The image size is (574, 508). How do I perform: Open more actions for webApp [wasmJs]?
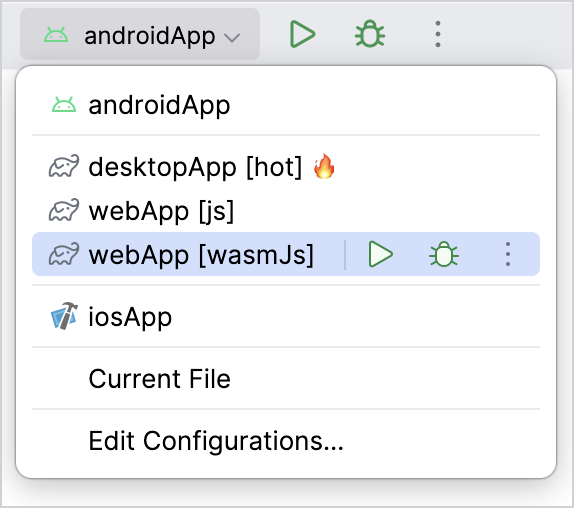tap(508, 254)
